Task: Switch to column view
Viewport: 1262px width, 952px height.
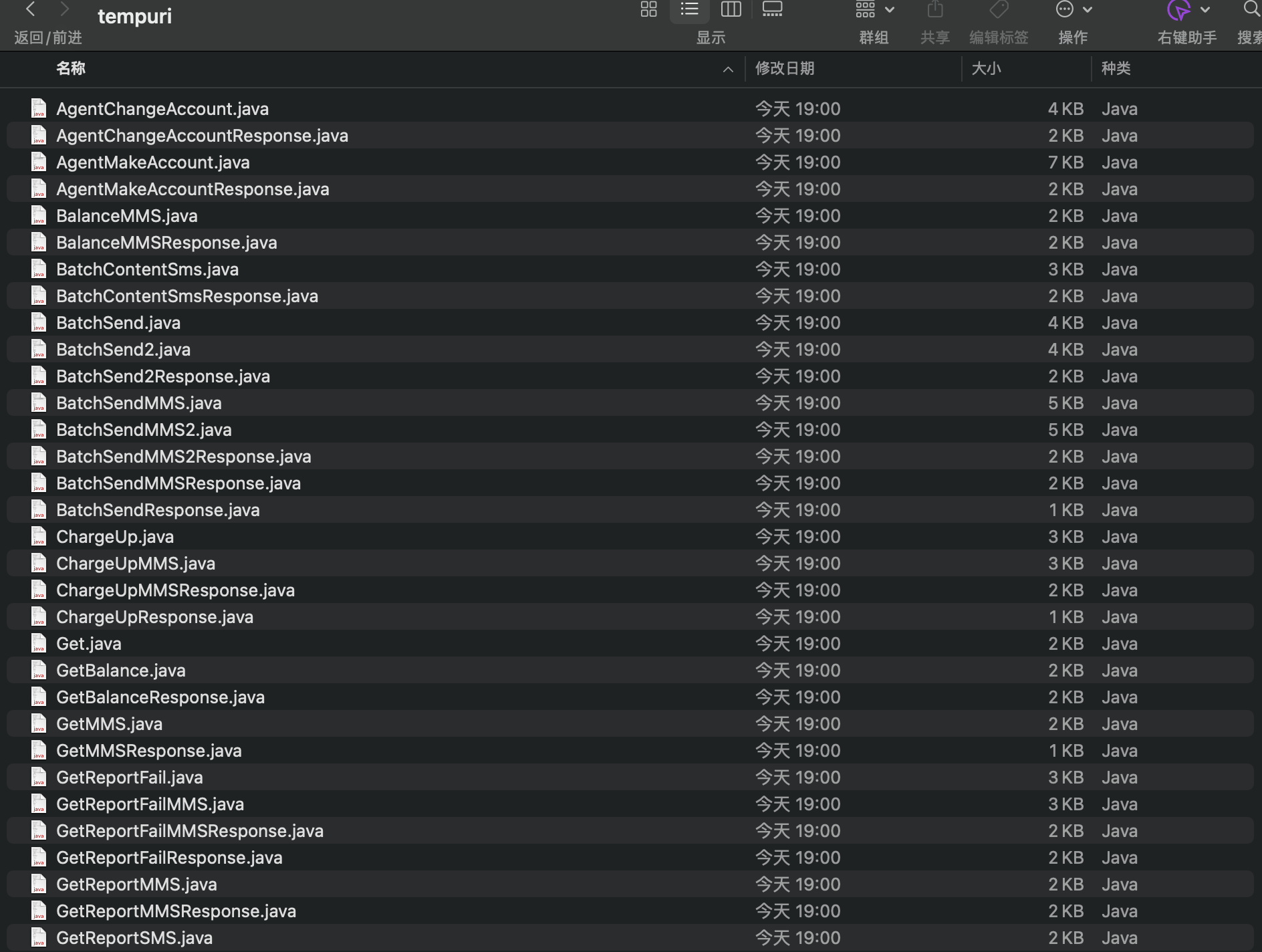Action: pos(731,9)
